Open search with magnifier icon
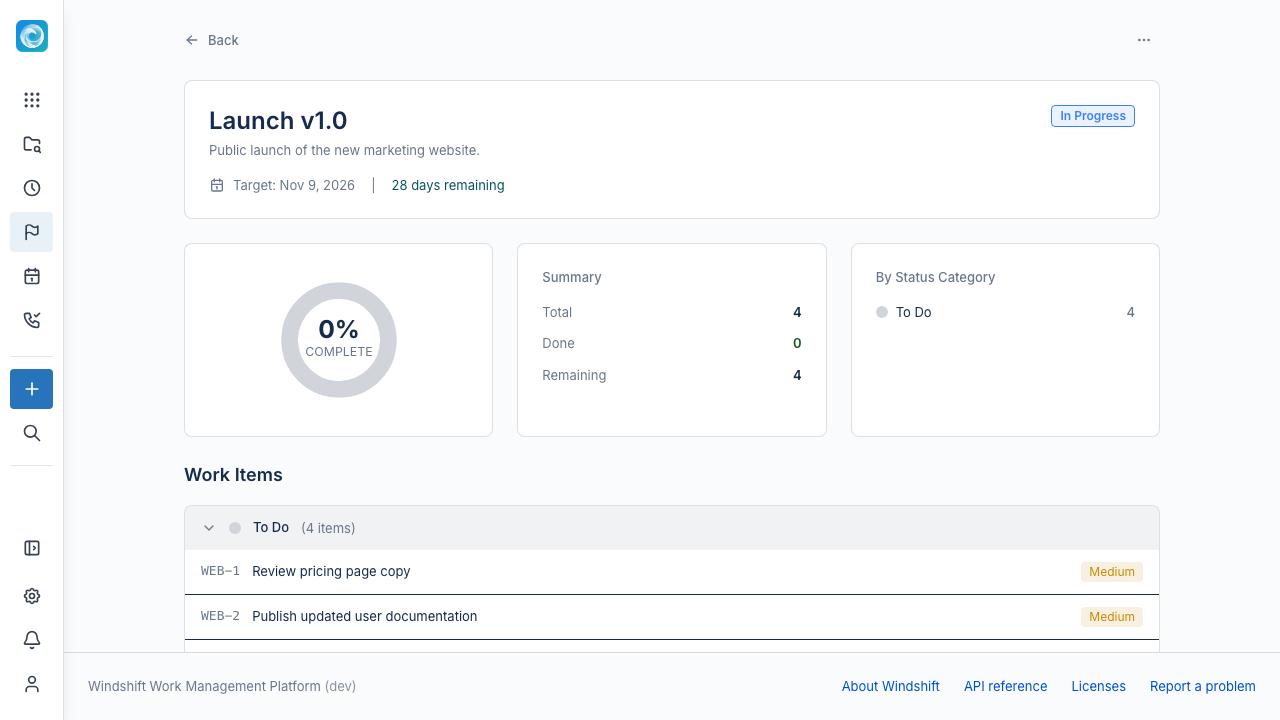Screen dimensions: 1280x720 (x=32, y=433)
